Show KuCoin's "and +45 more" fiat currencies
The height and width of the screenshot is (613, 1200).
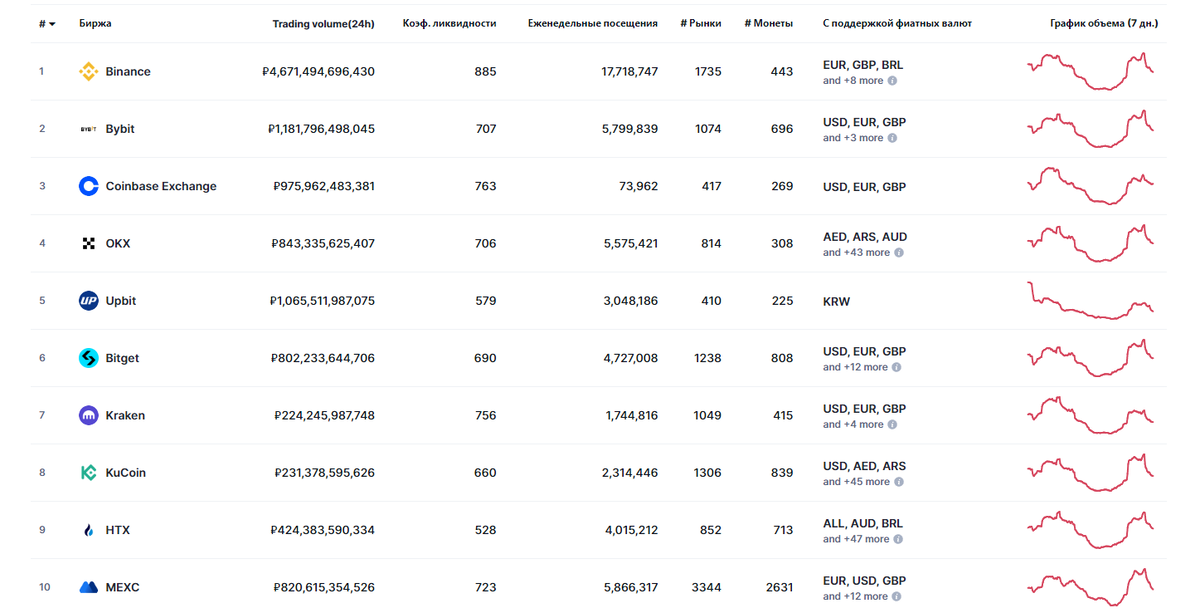[856, 482]
